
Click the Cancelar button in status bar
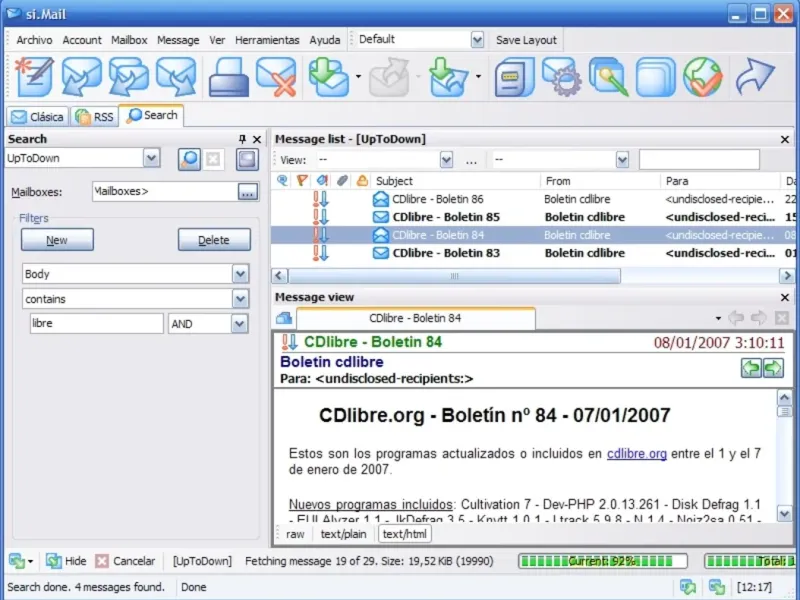pos(126,561)
